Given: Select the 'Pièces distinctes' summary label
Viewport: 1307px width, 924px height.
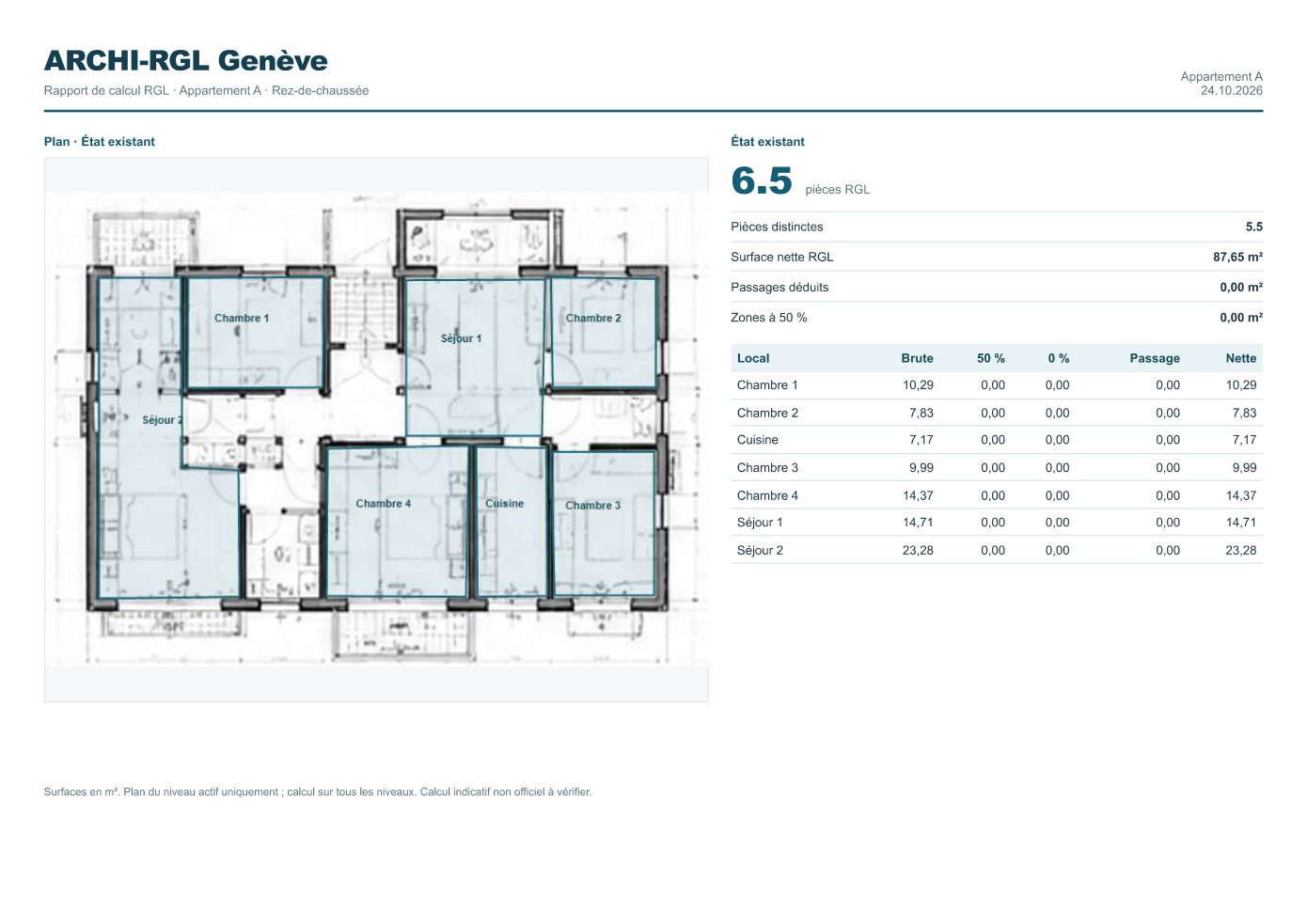Looking at the screenshot, I should pos(777,227).
